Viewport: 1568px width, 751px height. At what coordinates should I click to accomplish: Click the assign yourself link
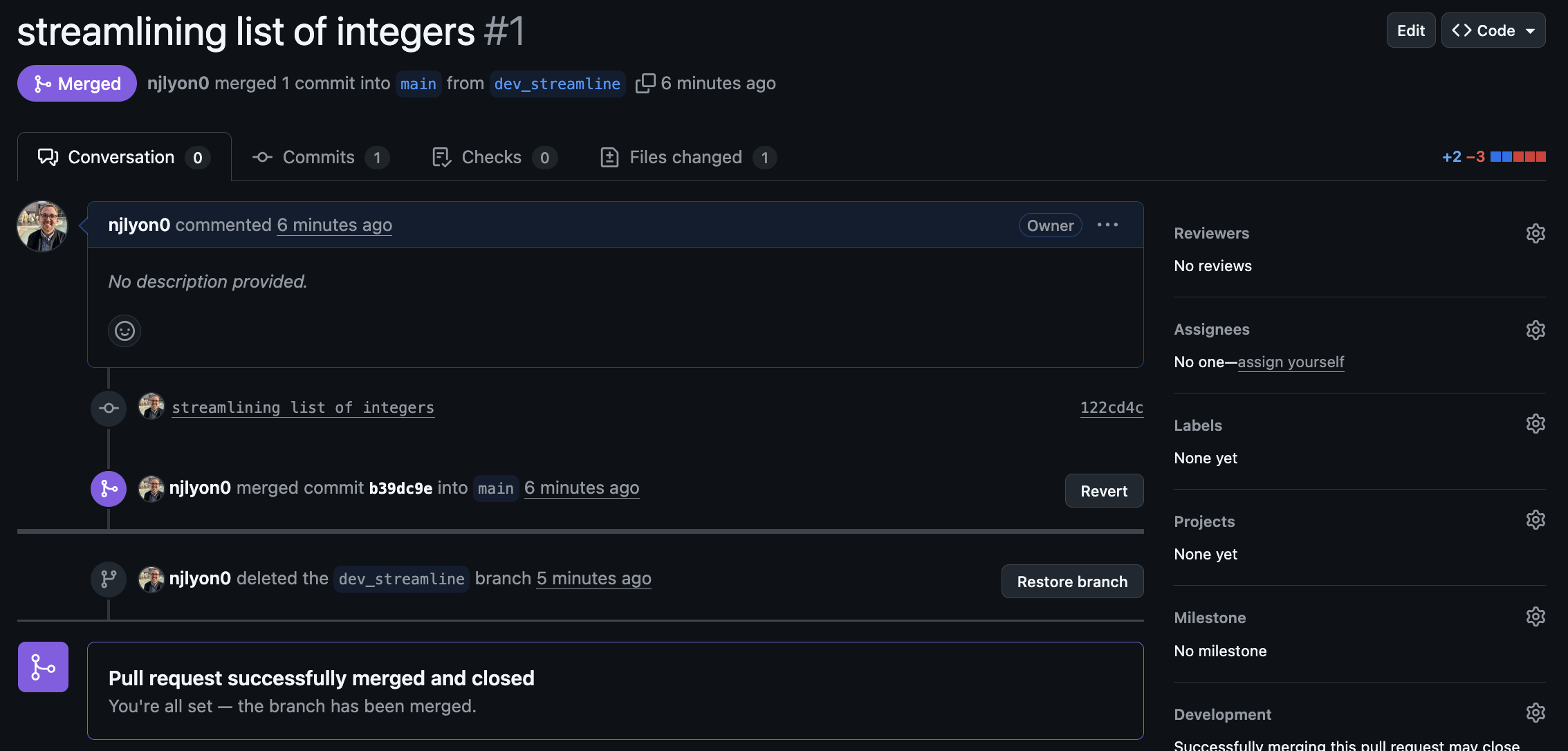point(1291,362)
